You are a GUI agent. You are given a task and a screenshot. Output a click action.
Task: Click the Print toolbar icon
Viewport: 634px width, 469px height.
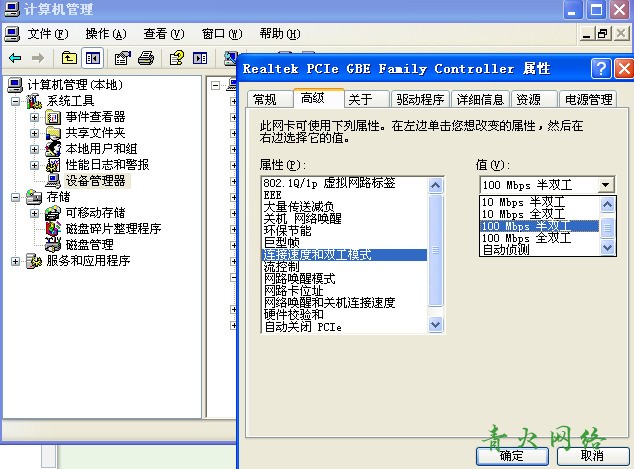(146, 58)
